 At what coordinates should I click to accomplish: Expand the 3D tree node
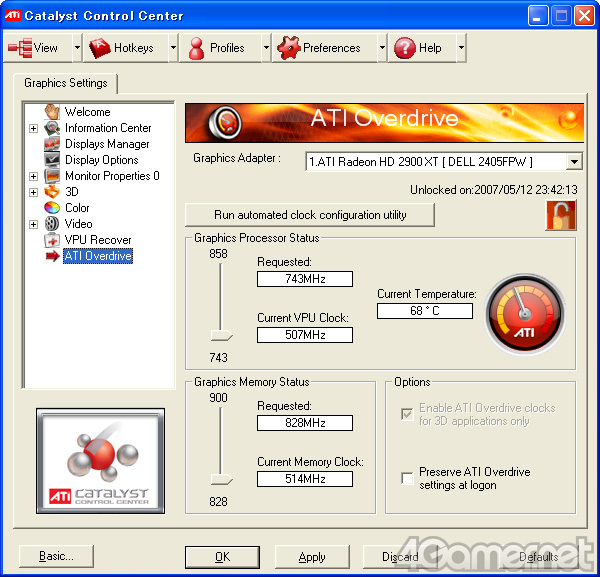tap(34, 192)
